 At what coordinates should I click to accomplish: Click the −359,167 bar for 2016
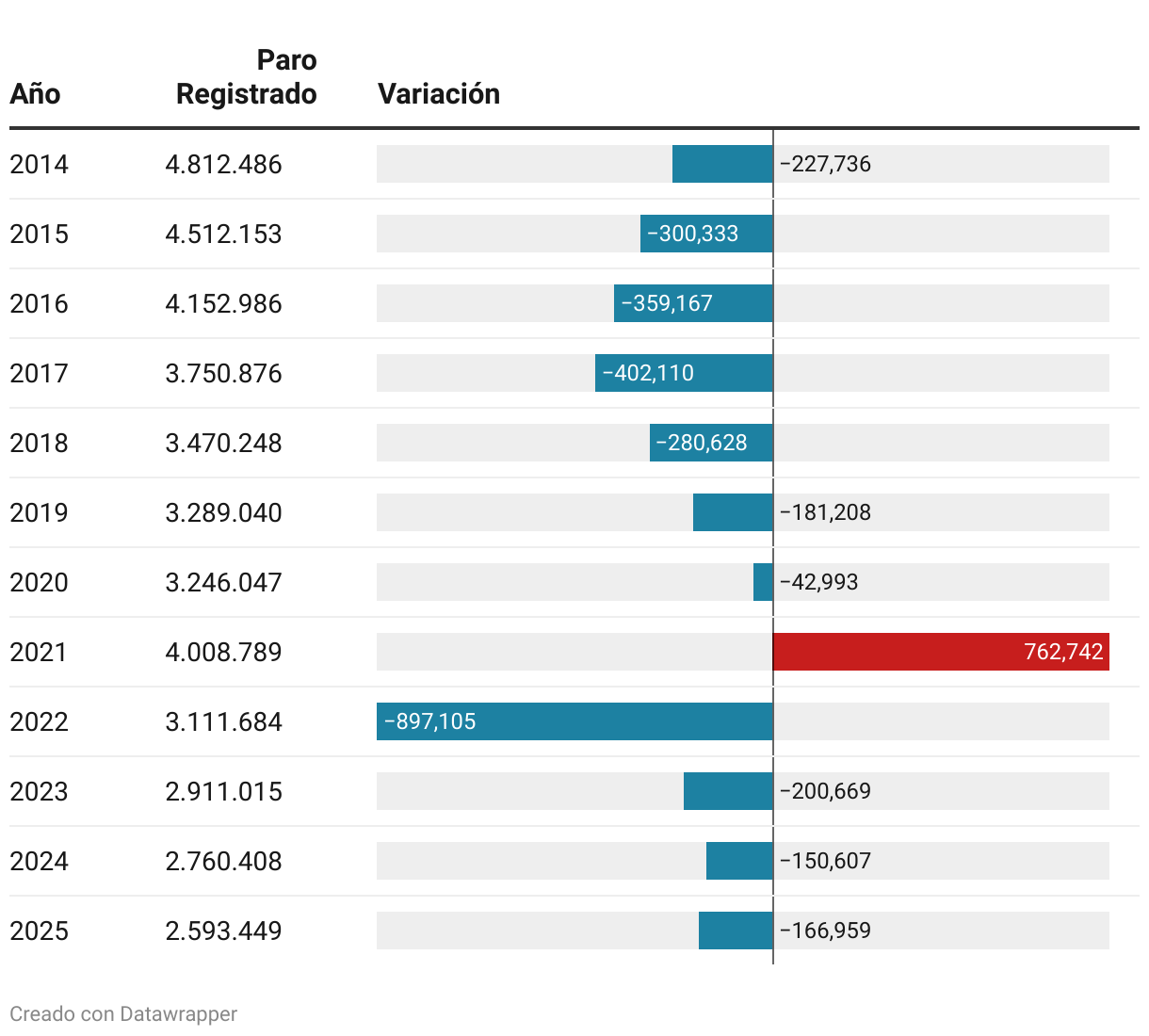(x=693, y=303)
